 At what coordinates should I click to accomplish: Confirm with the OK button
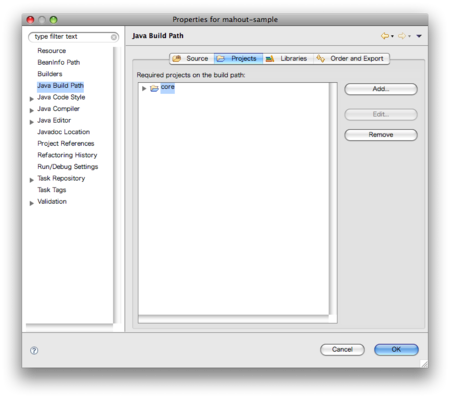396,350
